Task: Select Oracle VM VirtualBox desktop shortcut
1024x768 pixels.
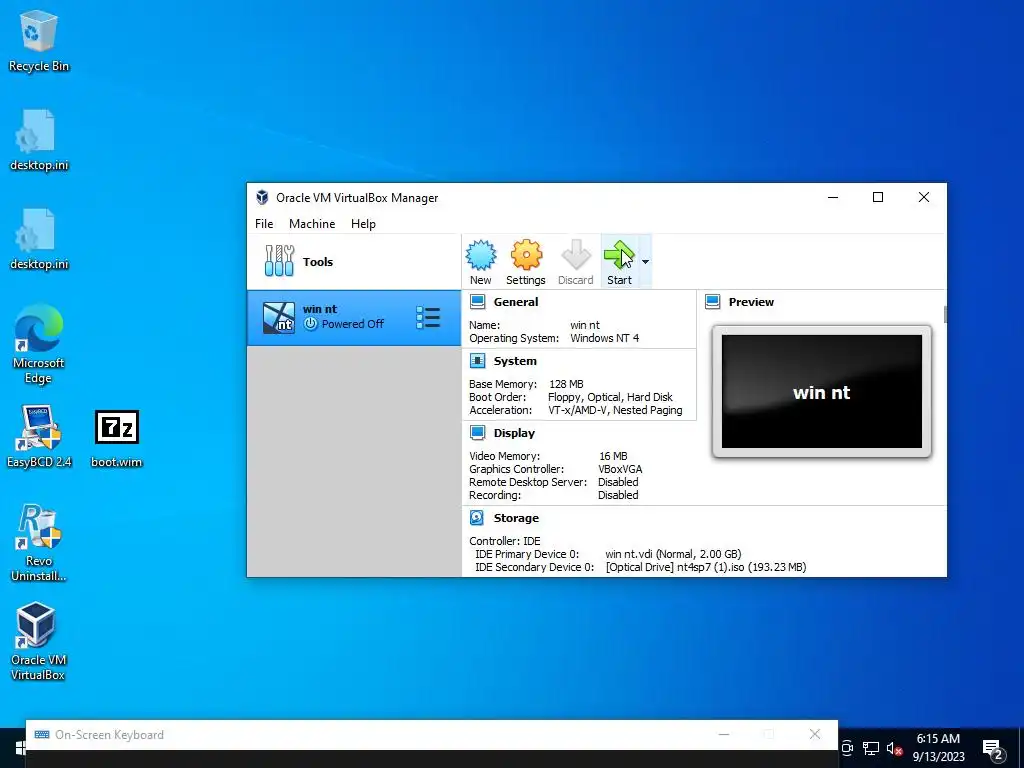Action: (39, 642)
